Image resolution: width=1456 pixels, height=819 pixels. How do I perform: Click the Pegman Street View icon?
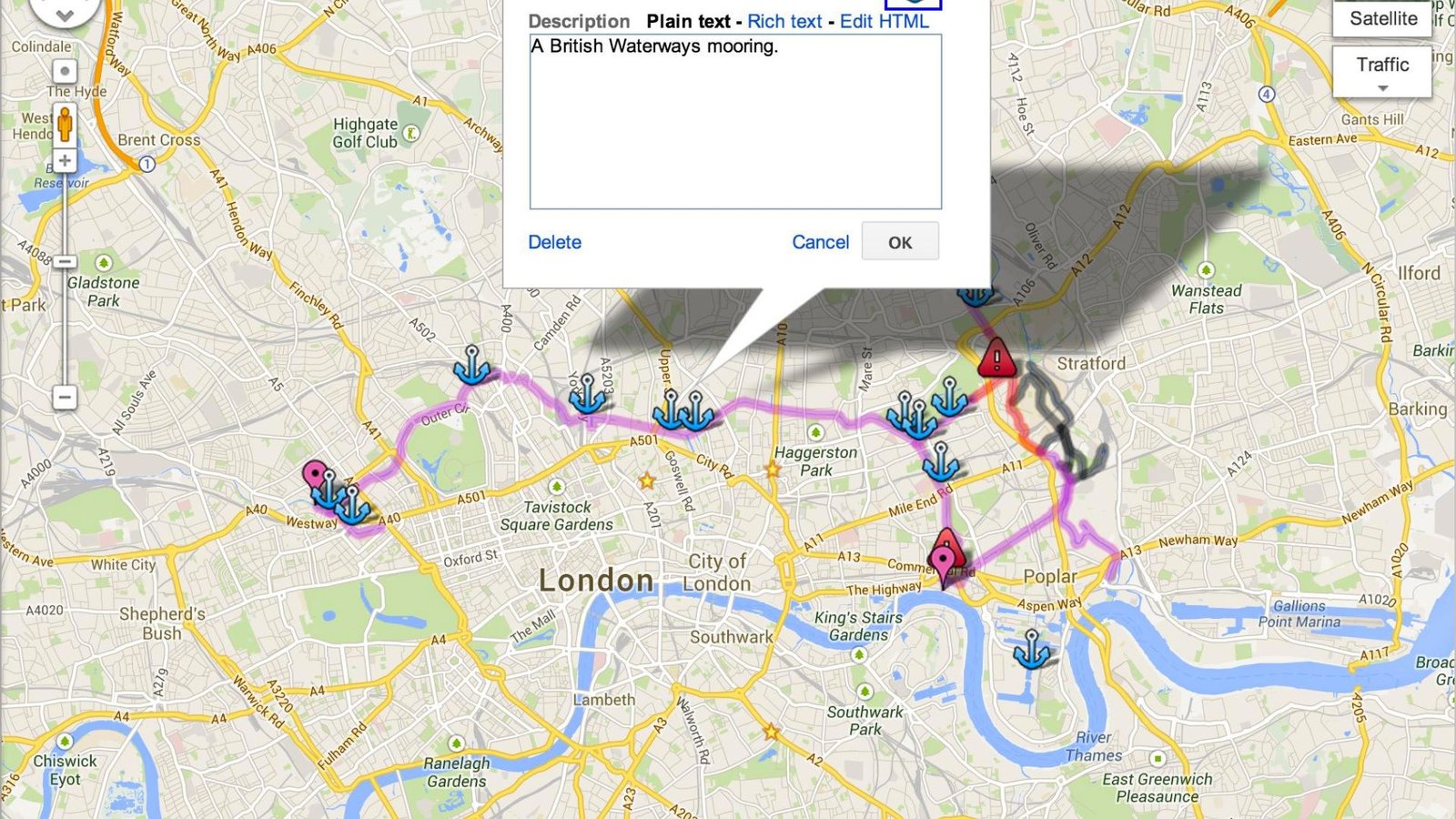click(65, 124)
